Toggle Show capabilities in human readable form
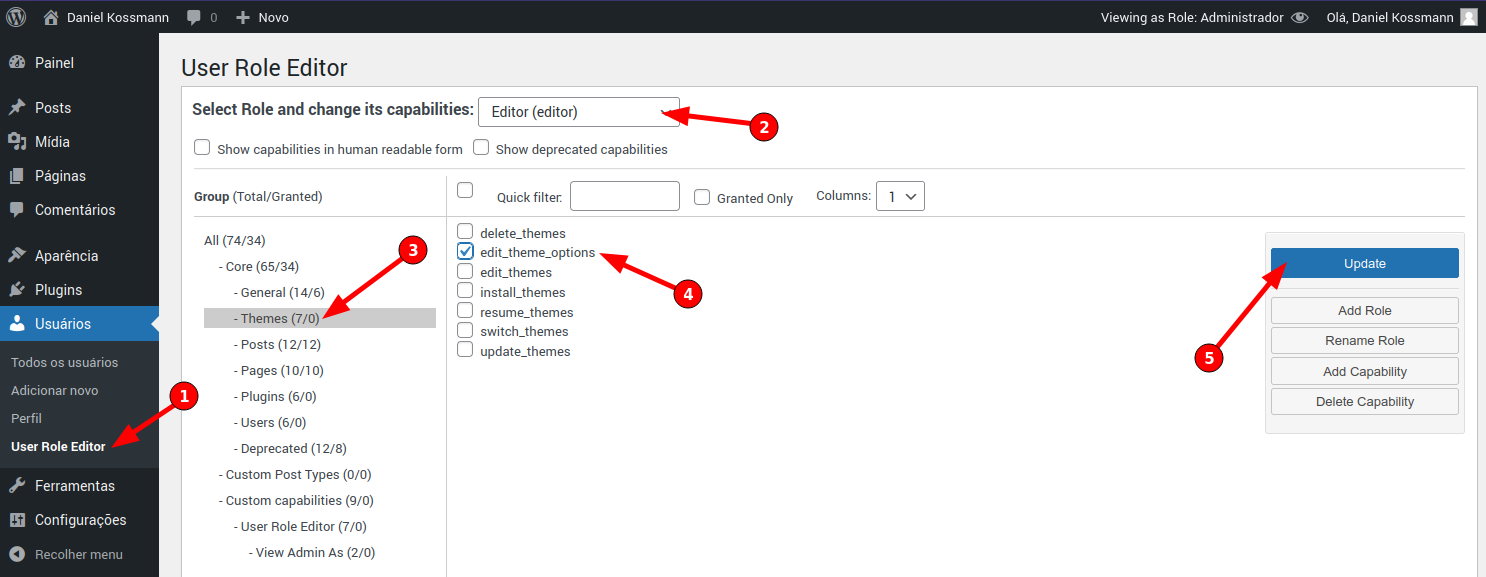 202,148
